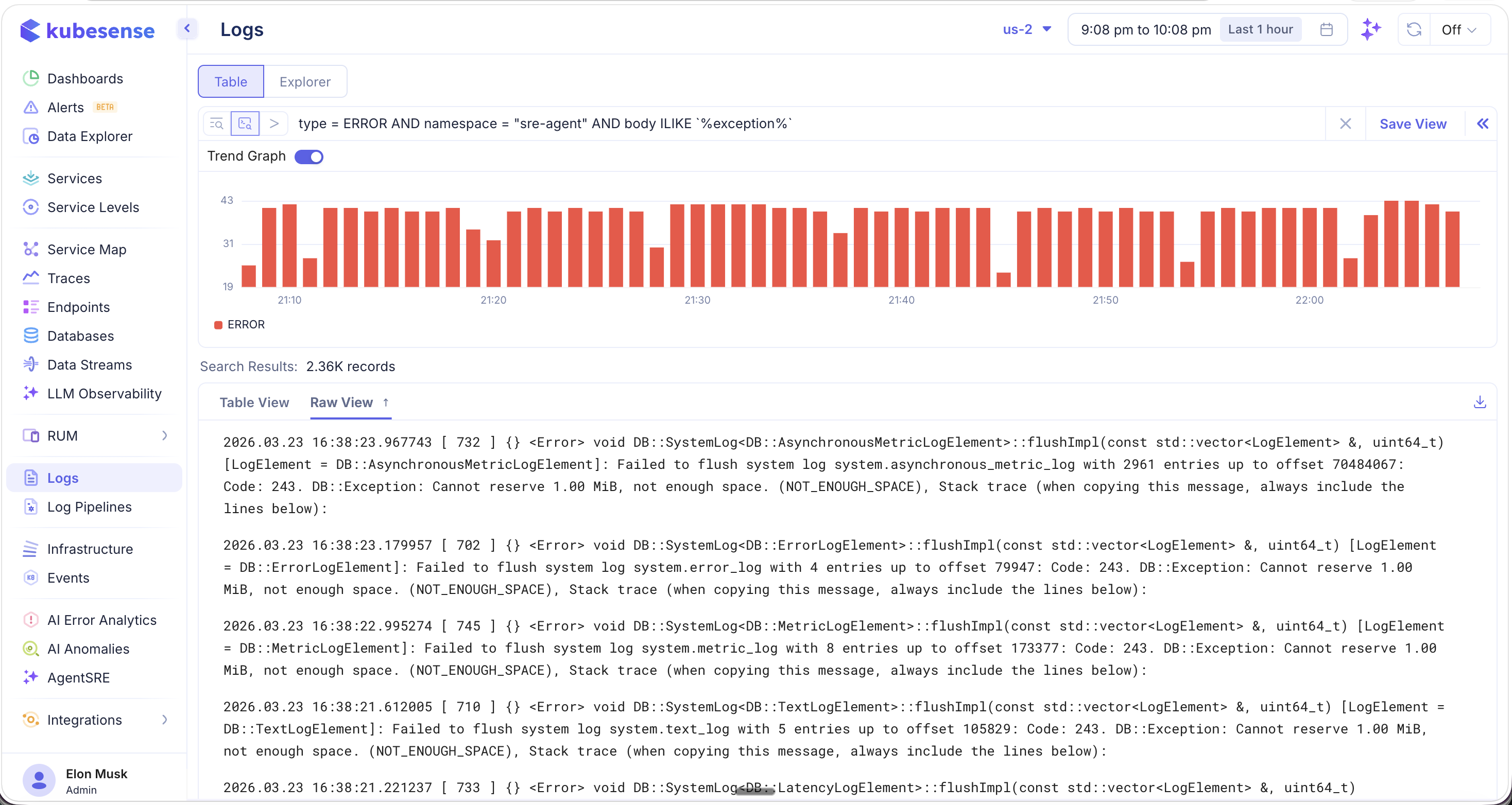1512x805 pixels.
Task: Open Traces from the sidebar
Action: click(68, 277)
